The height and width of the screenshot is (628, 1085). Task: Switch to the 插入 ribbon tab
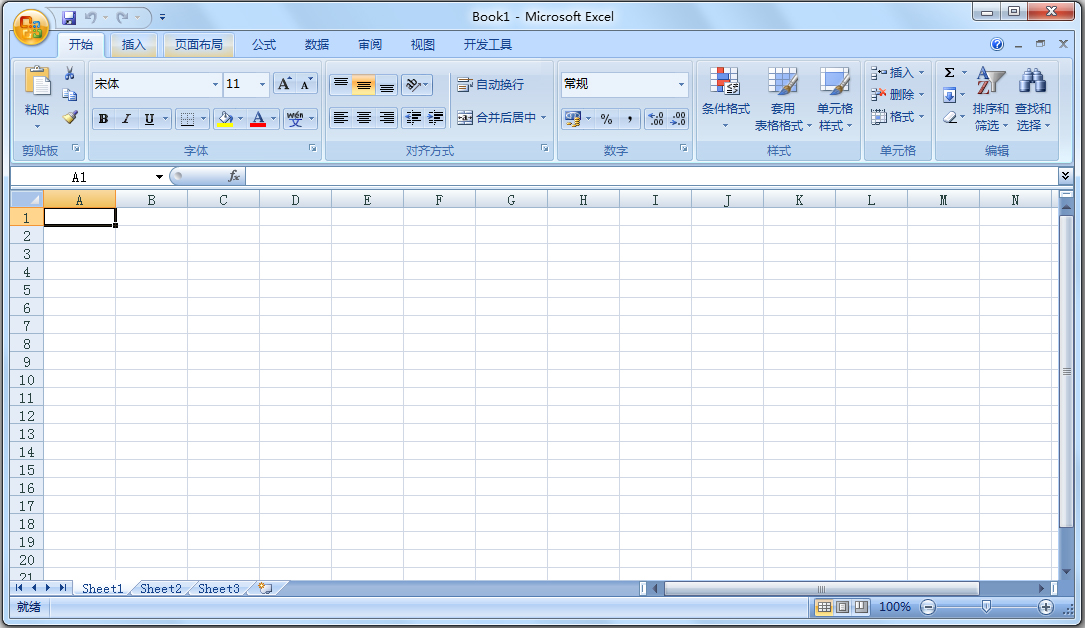point(134,44)
